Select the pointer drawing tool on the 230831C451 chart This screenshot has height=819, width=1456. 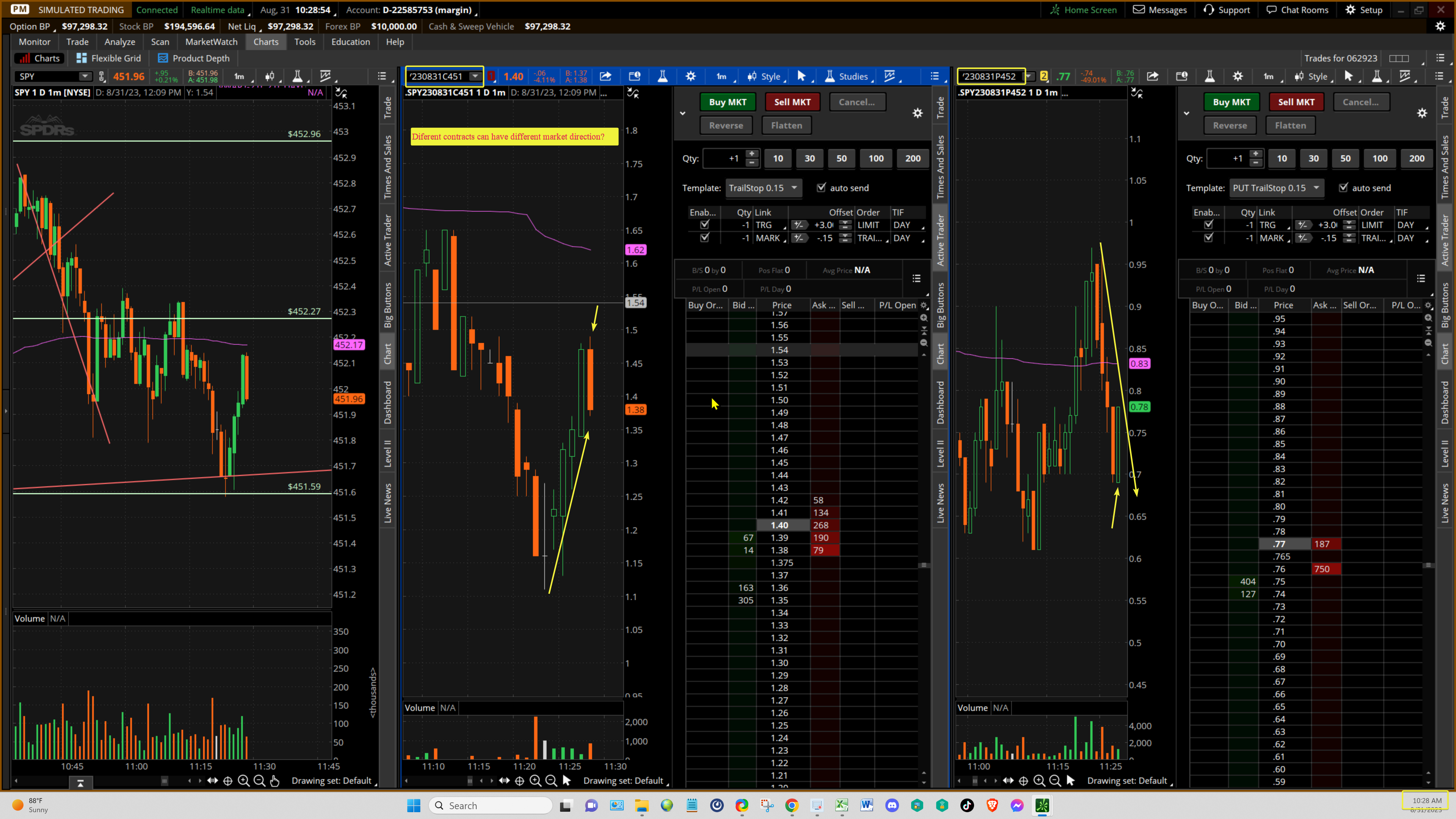(x=802, y=76)
